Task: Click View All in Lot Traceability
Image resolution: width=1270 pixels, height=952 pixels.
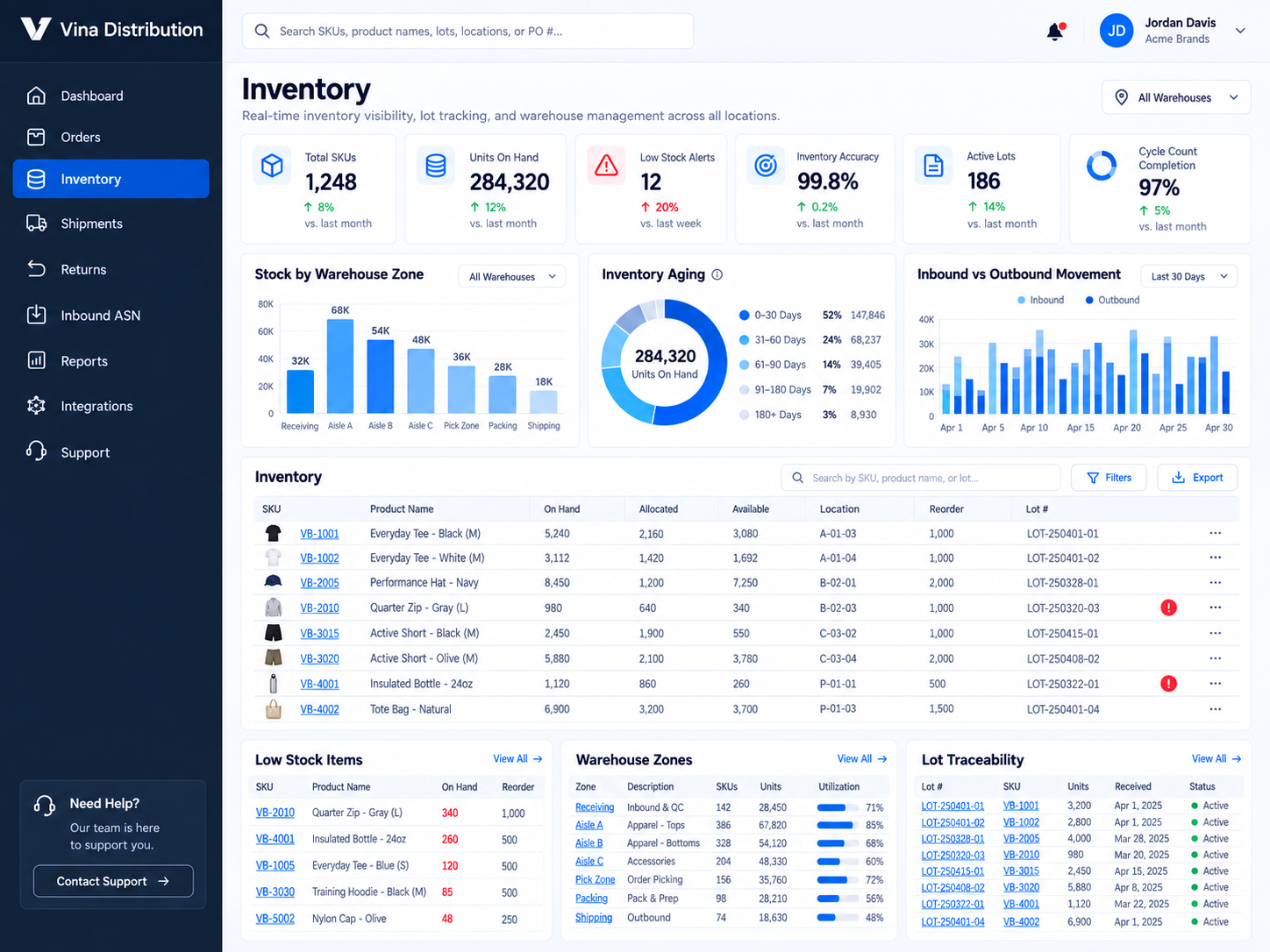Action: coord(1216,759)
